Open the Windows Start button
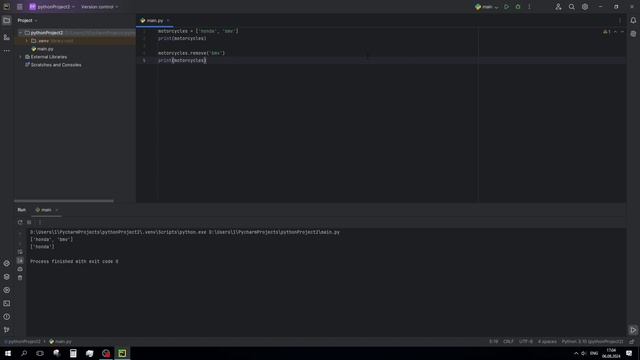640x360 pixels. click(x=8, y=353)
